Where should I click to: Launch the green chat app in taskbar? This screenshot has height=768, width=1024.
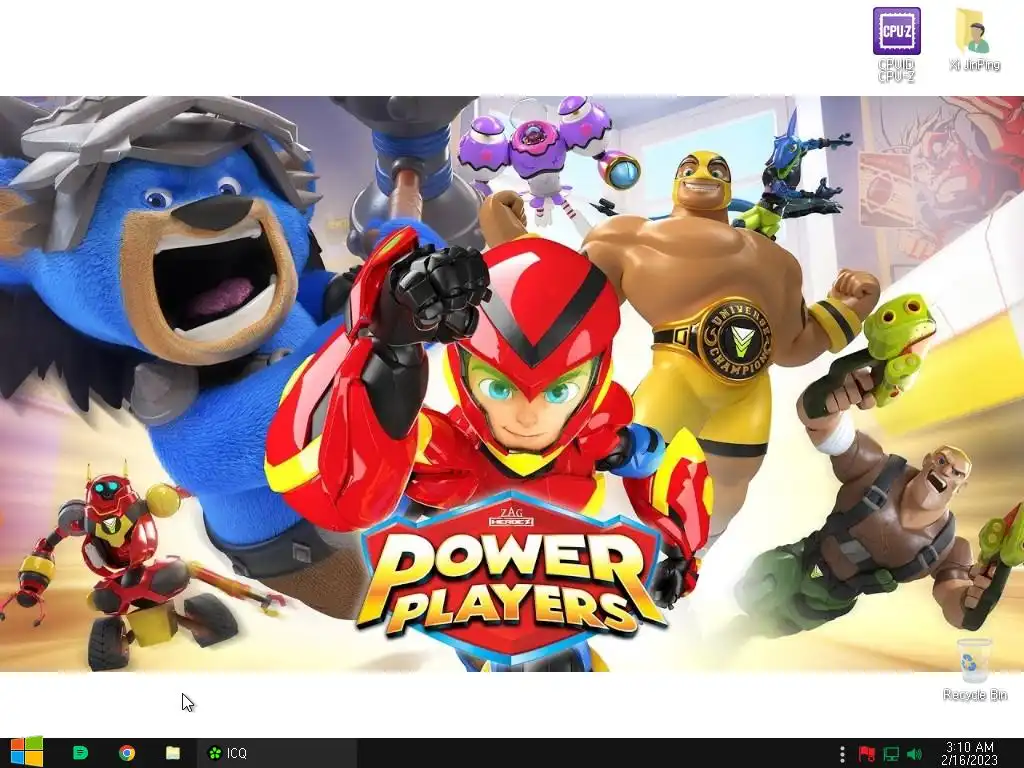tap(80, 753)
